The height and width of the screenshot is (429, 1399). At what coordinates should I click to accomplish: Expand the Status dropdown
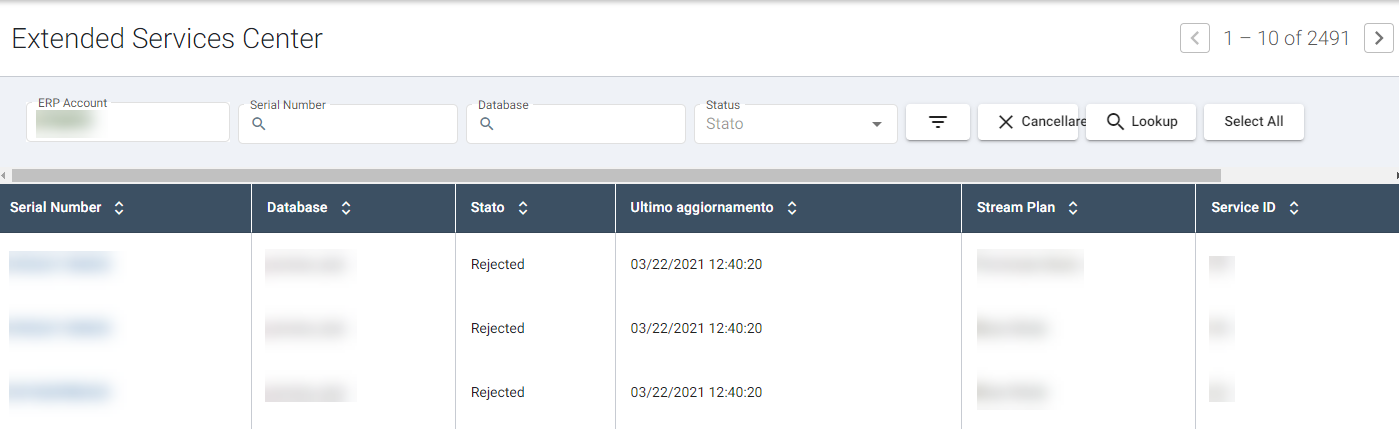pyautogui.click(x=876, y=124)
